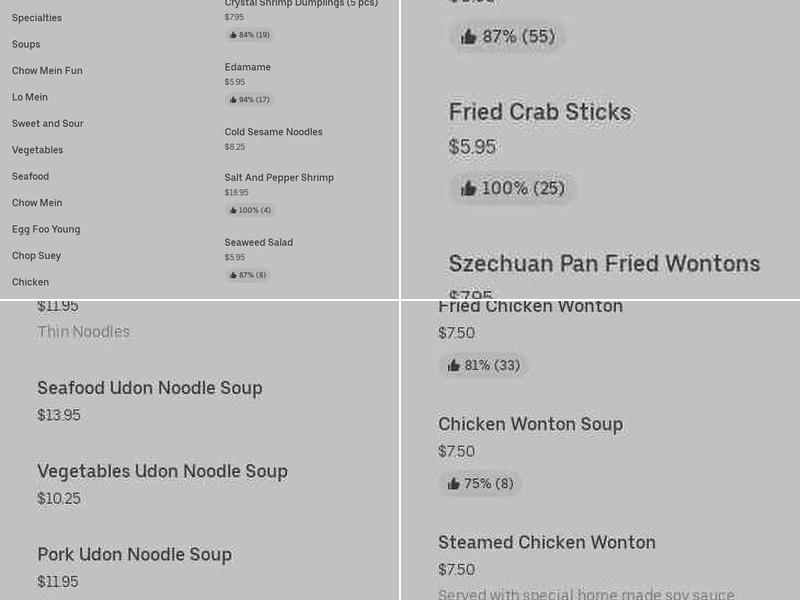Open the Seafood menu section
Viewport: 800px width, 600px height.
pyautogui.click(x=30, y=176)
